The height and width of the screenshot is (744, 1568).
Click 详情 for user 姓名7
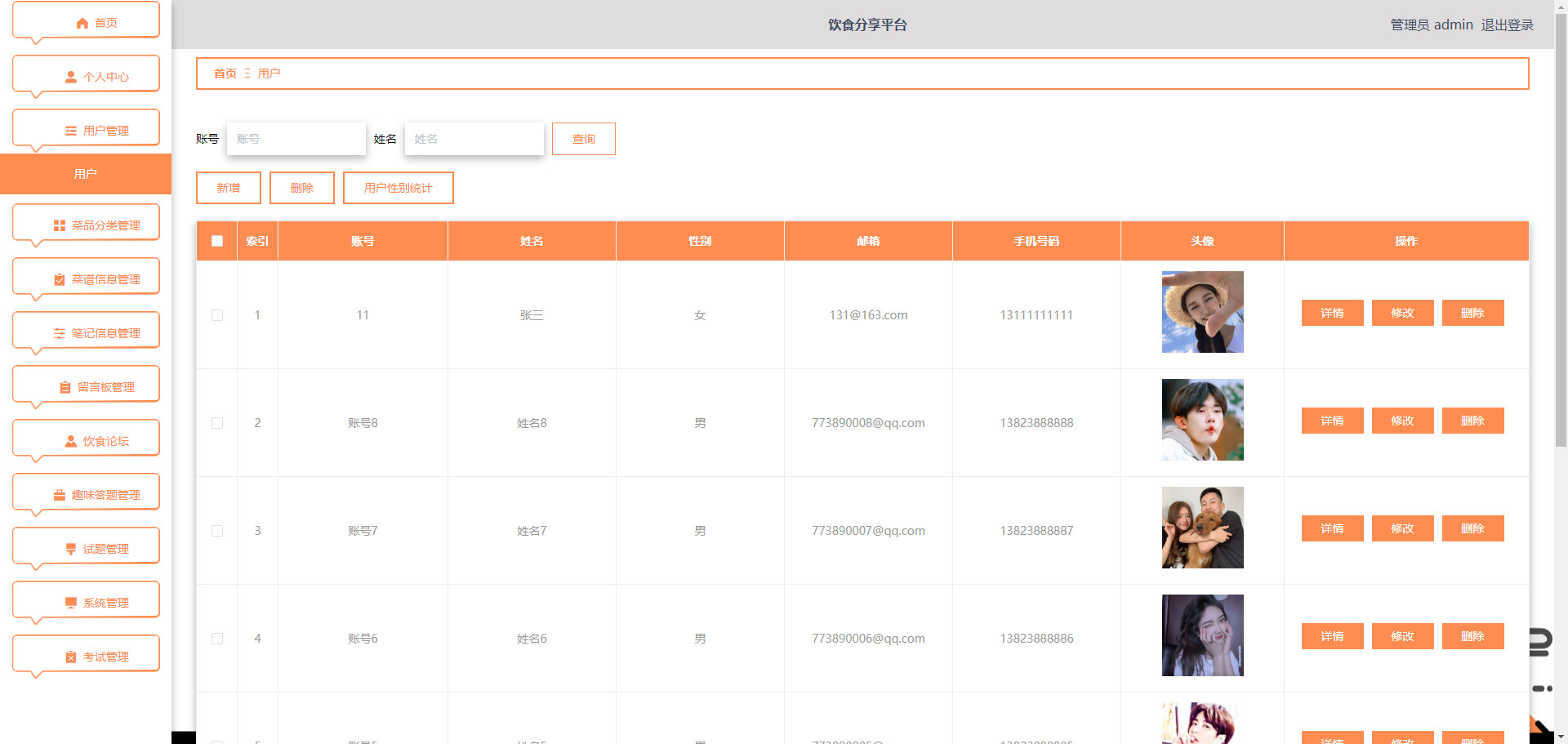[1333, 528]
